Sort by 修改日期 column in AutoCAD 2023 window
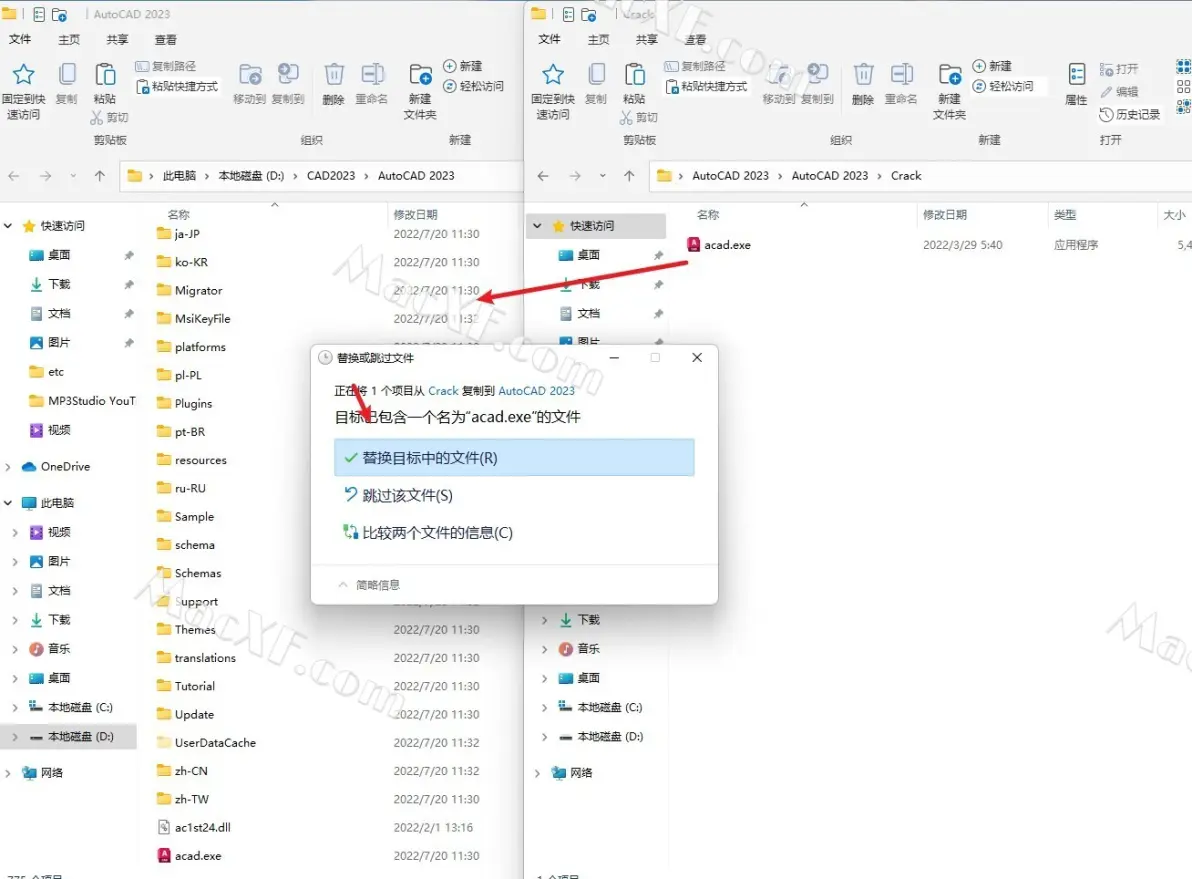1192x879 pixels. (x=415, y=214)
